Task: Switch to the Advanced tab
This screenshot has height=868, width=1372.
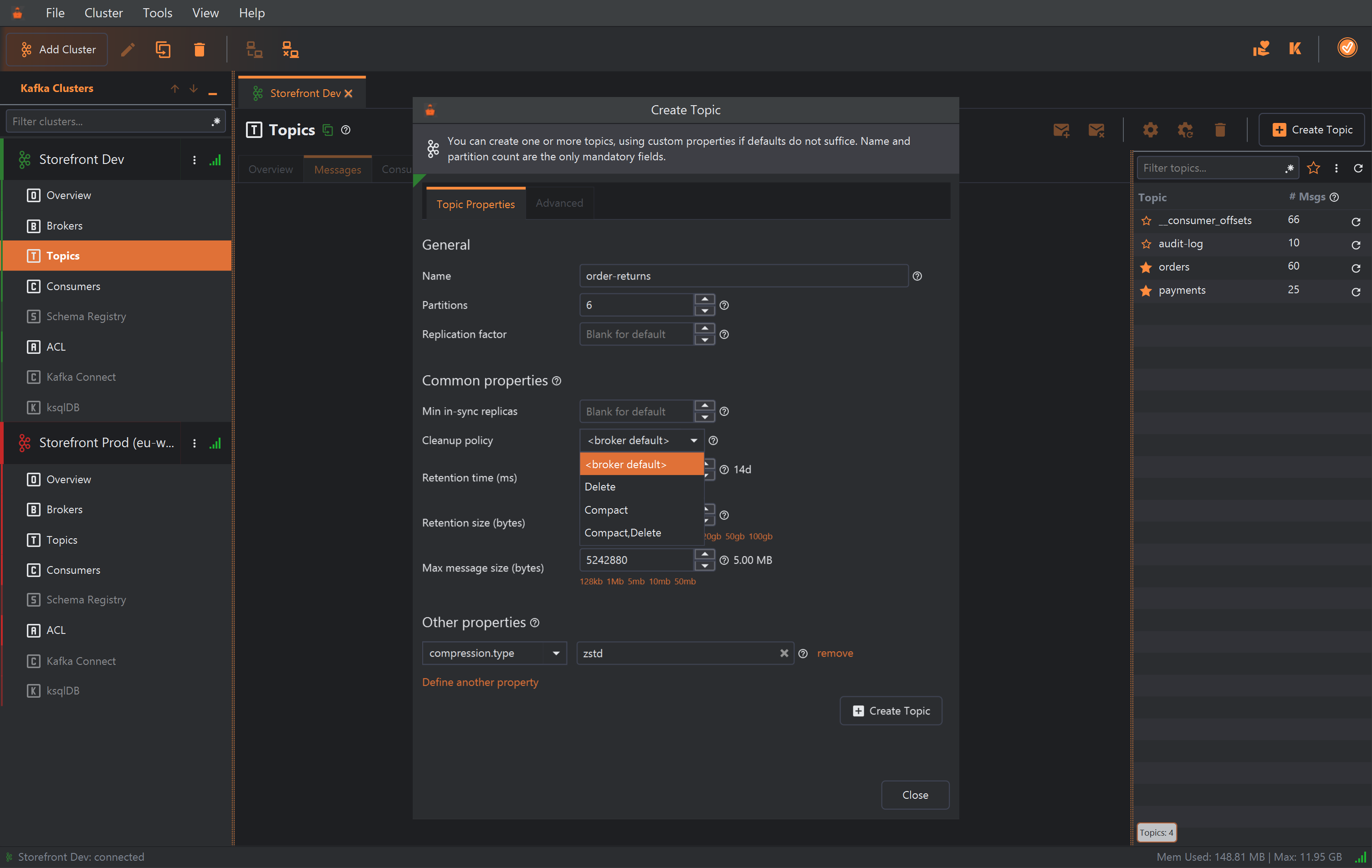Action: (x=559, y=203)
